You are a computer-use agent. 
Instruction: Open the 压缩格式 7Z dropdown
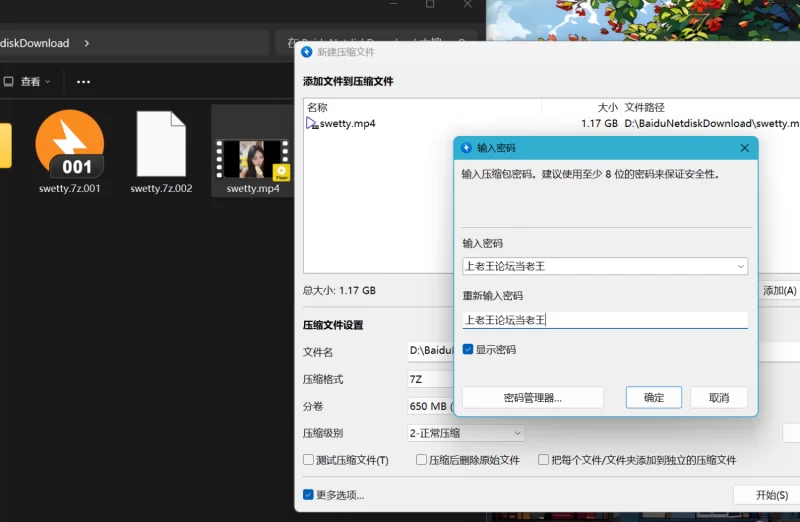pos(431,379)
